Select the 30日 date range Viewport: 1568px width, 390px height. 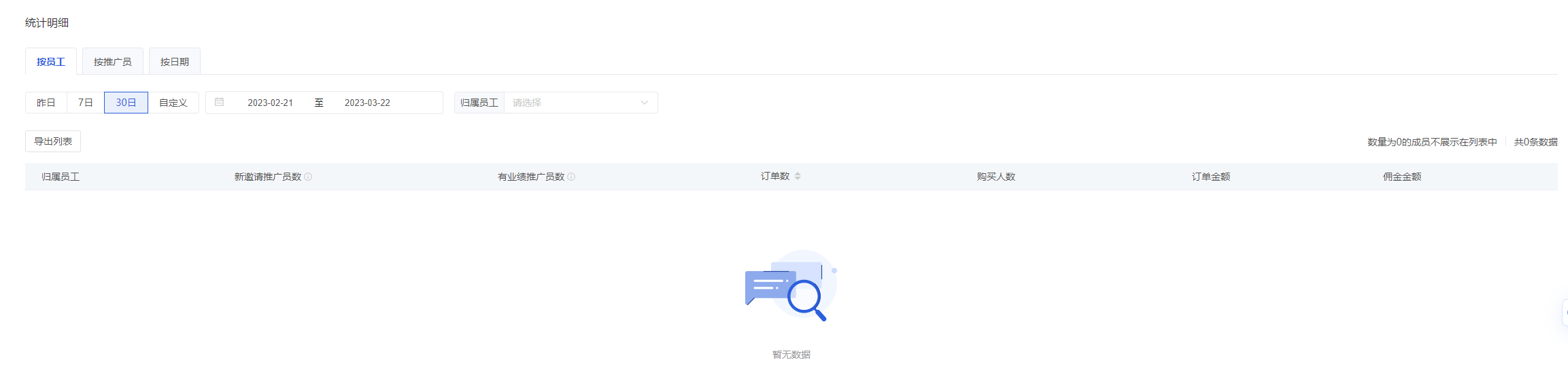(x=126, y=103)
